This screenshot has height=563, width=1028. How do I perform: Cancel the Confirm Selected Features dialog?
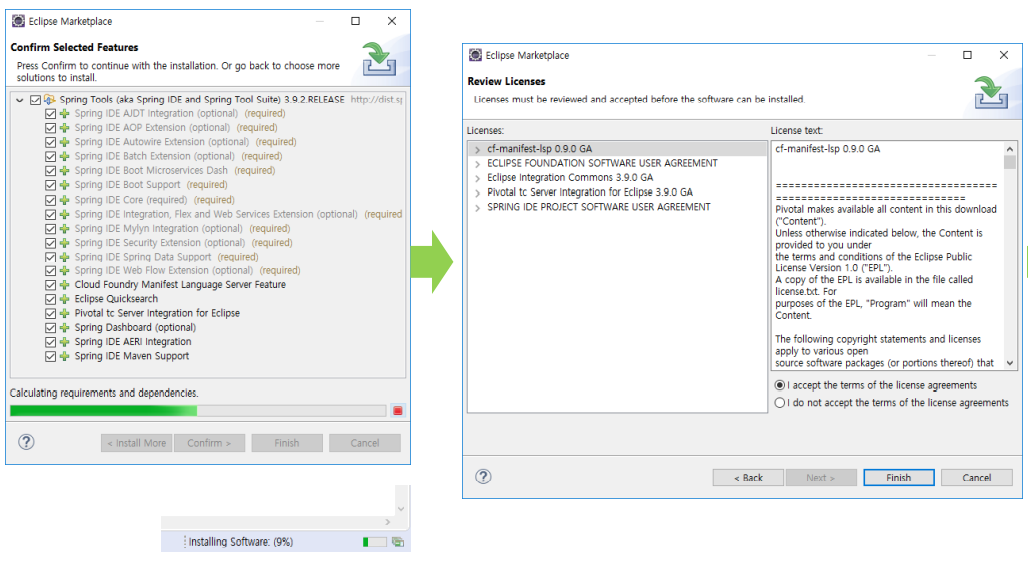[x=365, y=443]
